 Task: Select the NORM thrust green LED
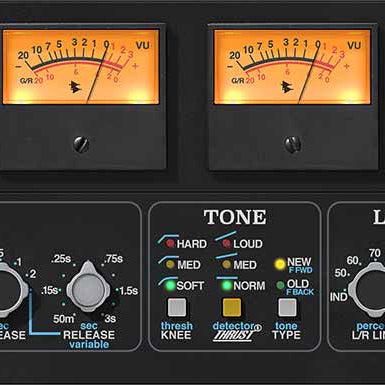click(x=227, y=286)
